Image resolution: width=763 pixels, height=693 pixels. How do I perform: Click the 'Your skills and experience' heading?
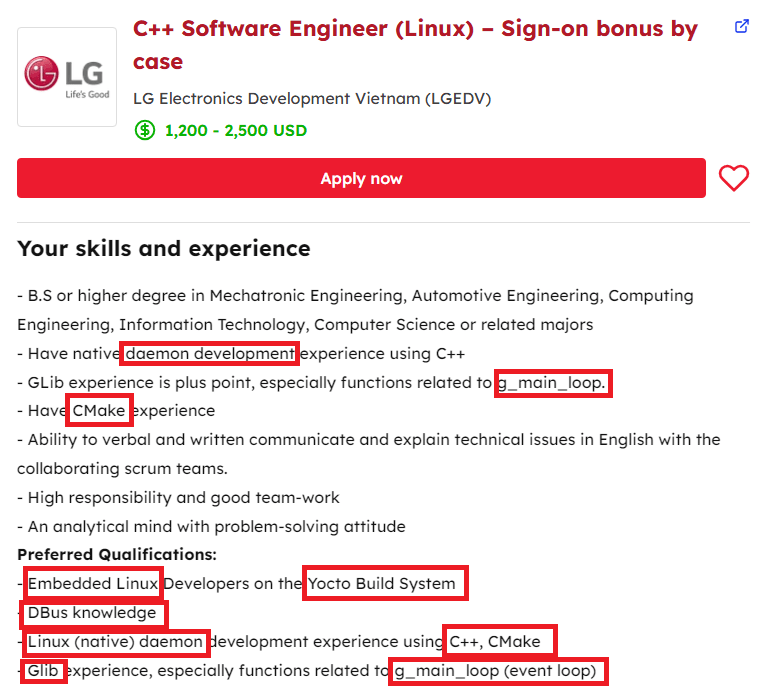click(x=164, y=249)
